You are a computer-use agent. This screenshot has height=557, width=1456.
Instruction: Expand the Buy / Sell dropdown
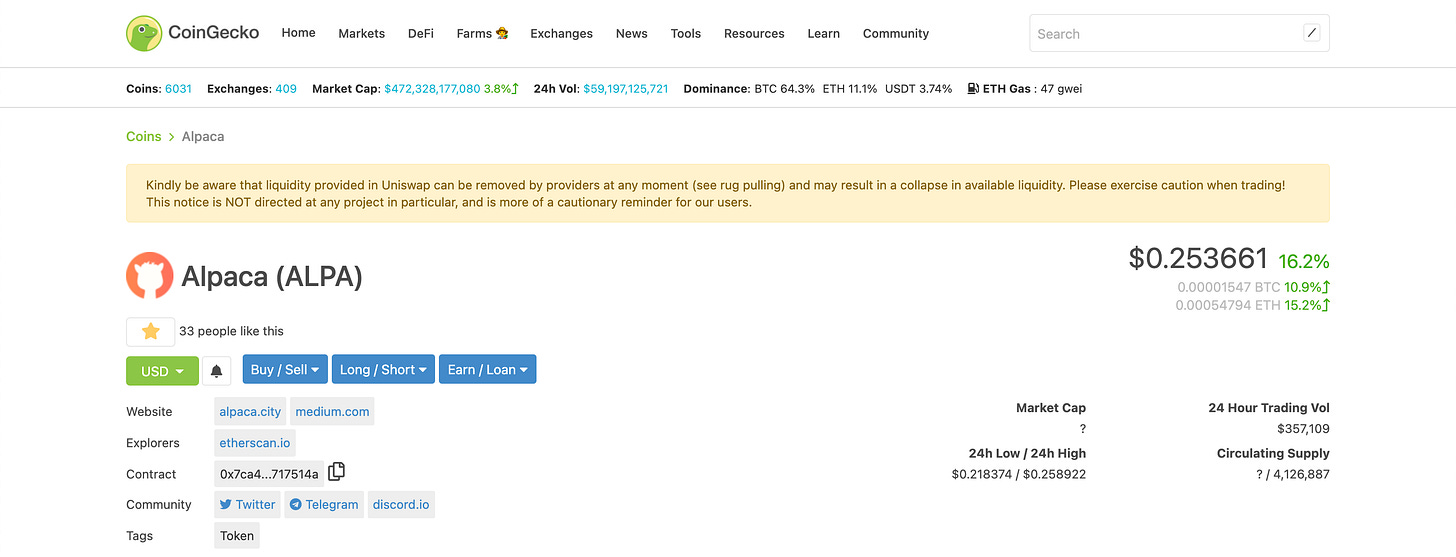pyautogui.click(x=285, y=370)
